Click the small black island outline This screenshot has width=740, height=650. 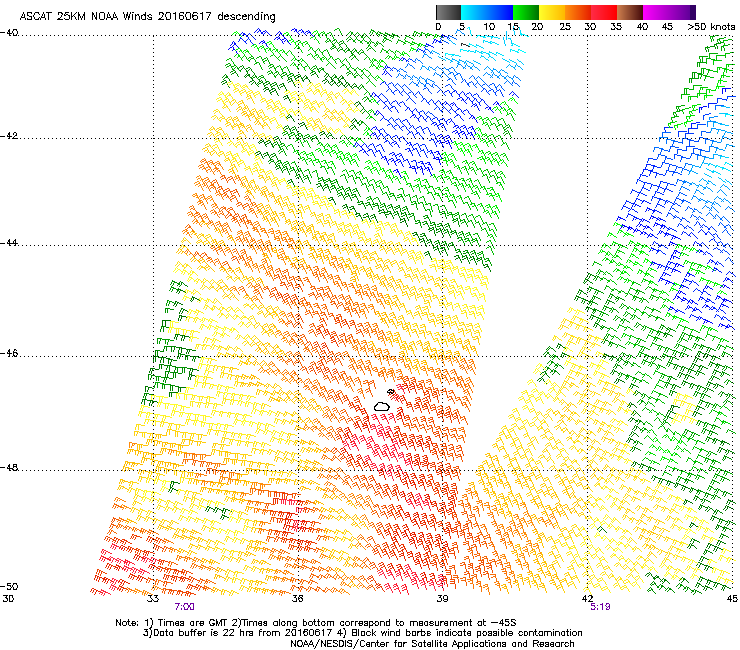pos(390,392)
